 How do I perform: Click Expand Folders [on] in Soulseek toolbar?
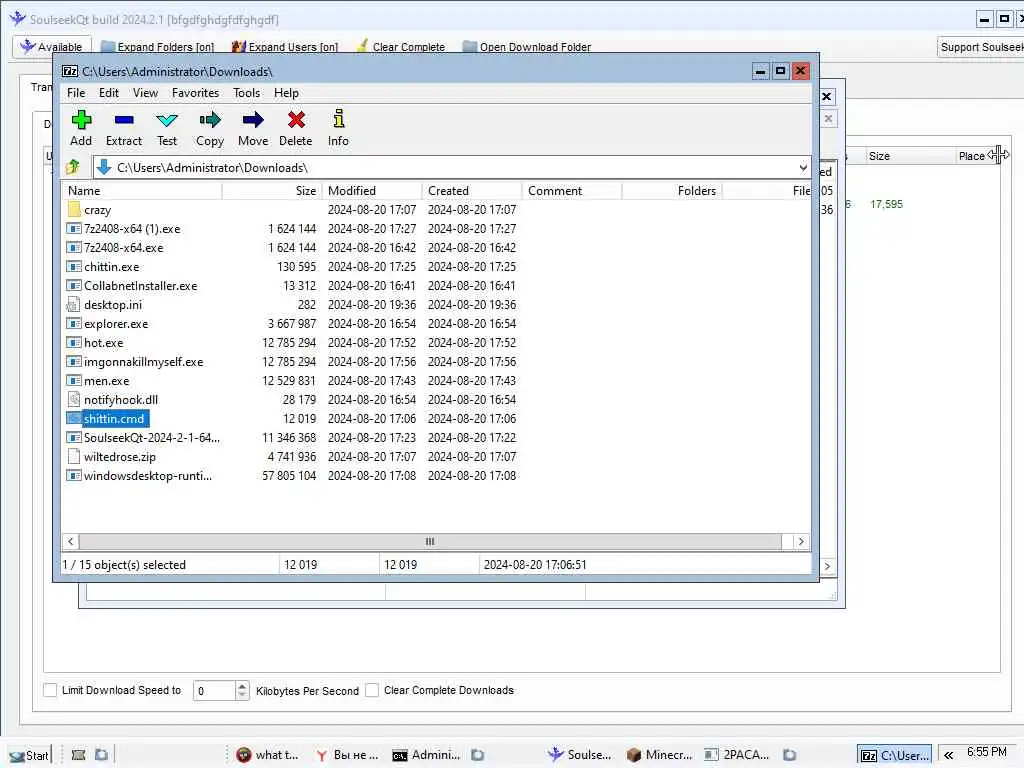(157, 47)
